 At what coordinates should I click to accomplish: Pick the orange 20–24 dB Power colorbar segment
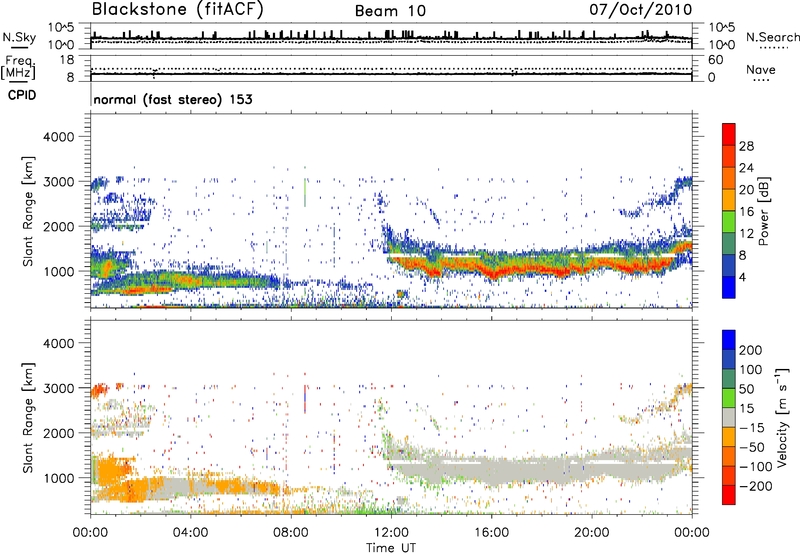click(x=729, y=179)
